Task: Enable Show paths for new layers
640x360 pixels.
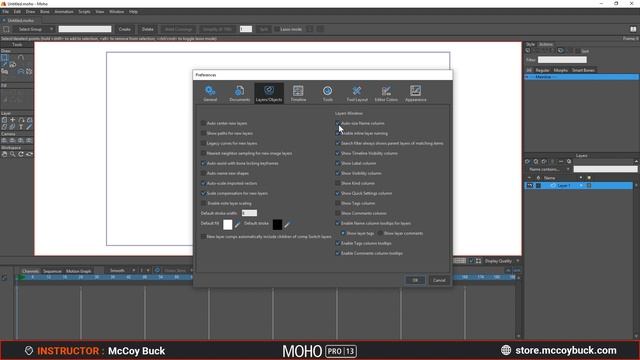Action: [x=203, y=133]
